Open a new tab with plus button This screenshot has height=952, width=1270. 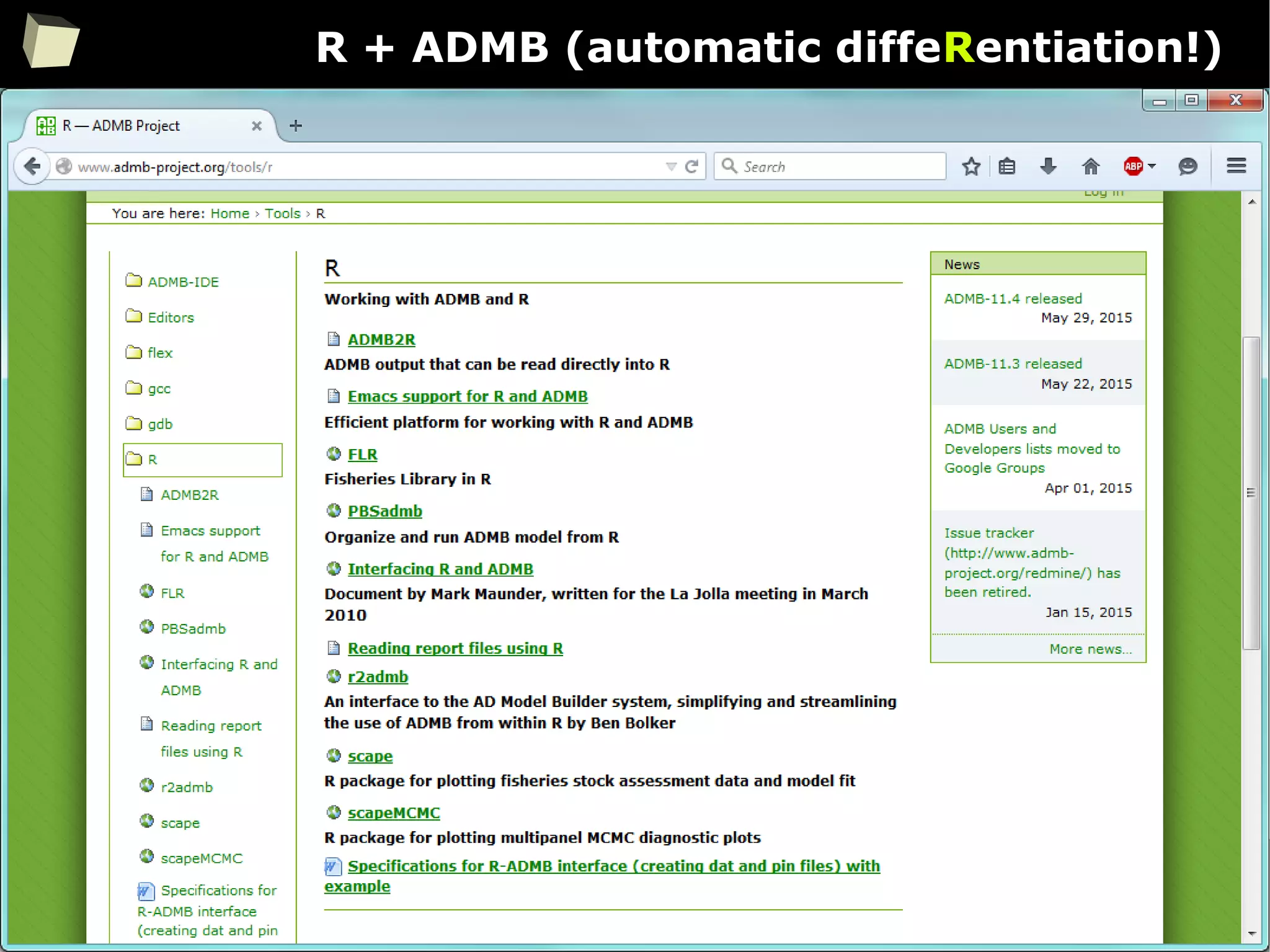296,126
